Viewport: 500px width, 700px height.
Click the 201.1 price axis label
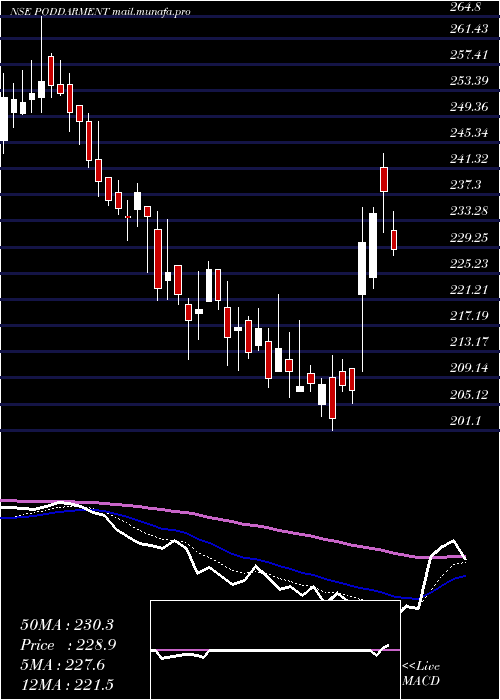[x=467, y=421]
